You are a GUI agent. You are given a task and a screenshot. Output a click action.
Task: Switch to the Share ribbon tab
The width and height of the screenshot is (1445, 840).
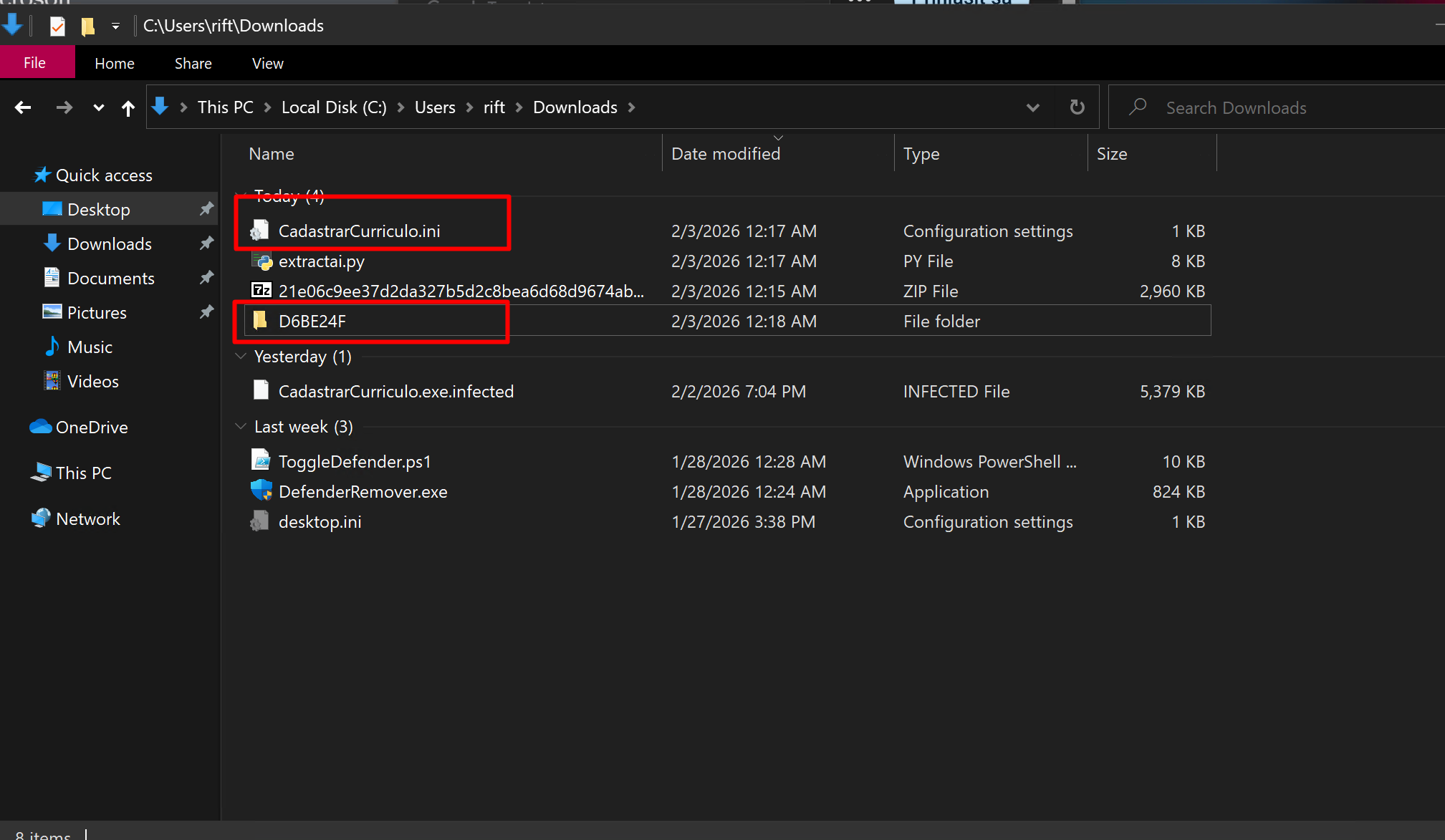tap(193, 63)
